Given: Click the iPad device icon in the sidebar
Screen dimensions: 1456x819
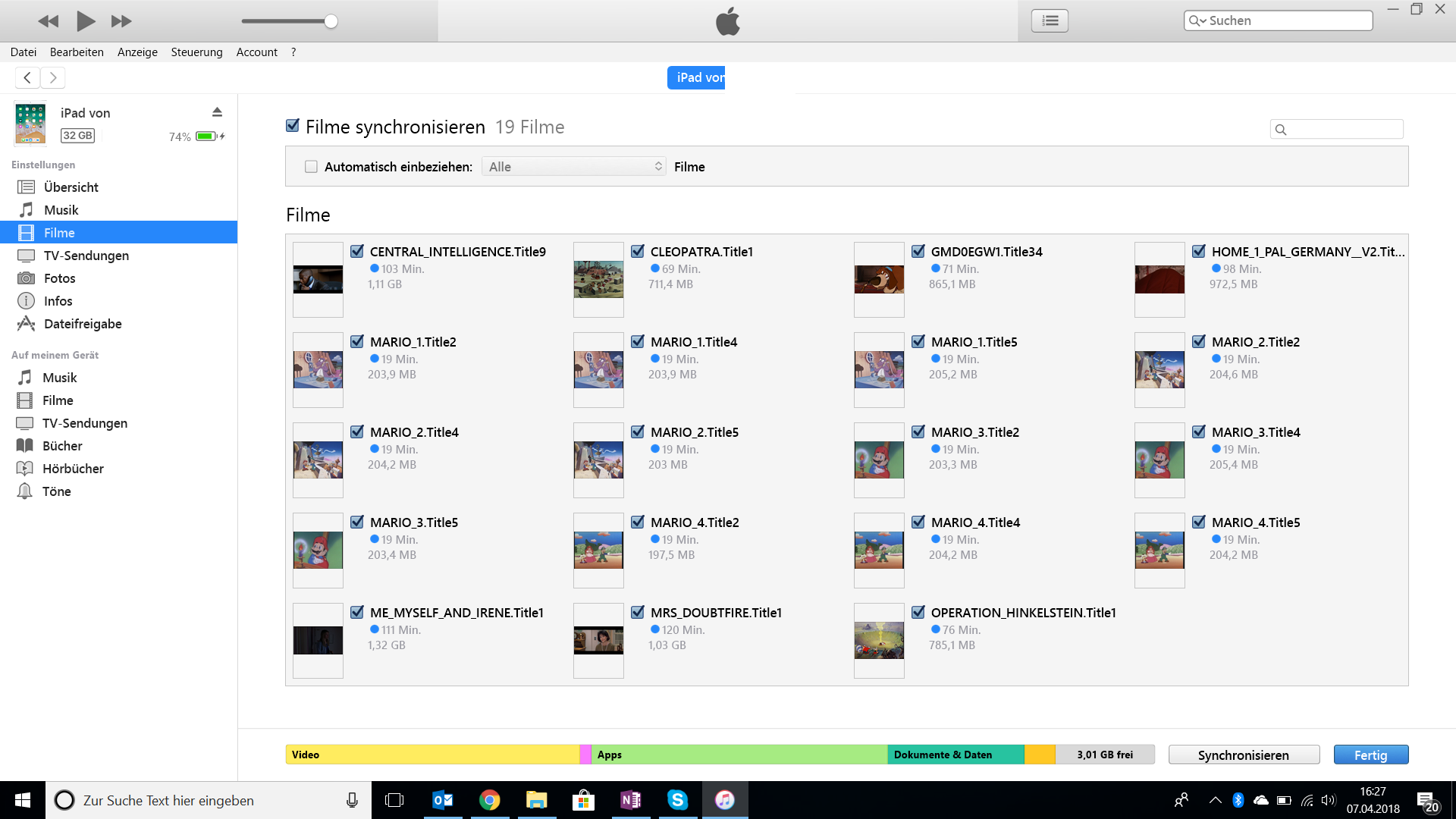Looking at the screenshot, I should [x=30, y=124].
